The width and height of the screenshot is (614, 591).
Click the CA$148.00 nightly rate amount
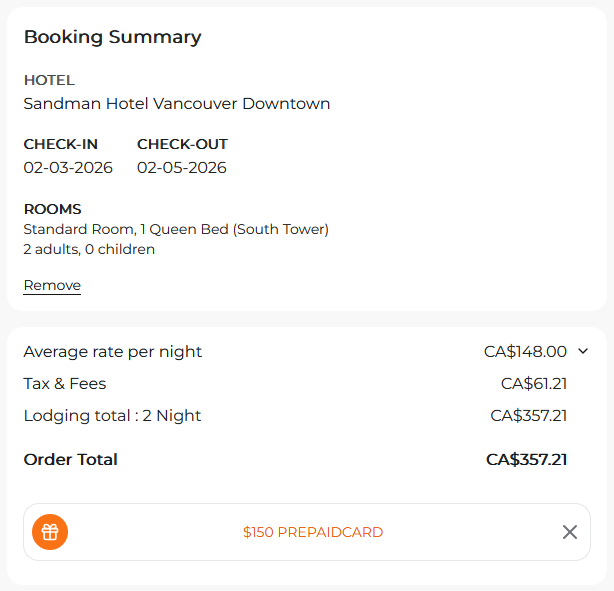(x=525, y=352)
